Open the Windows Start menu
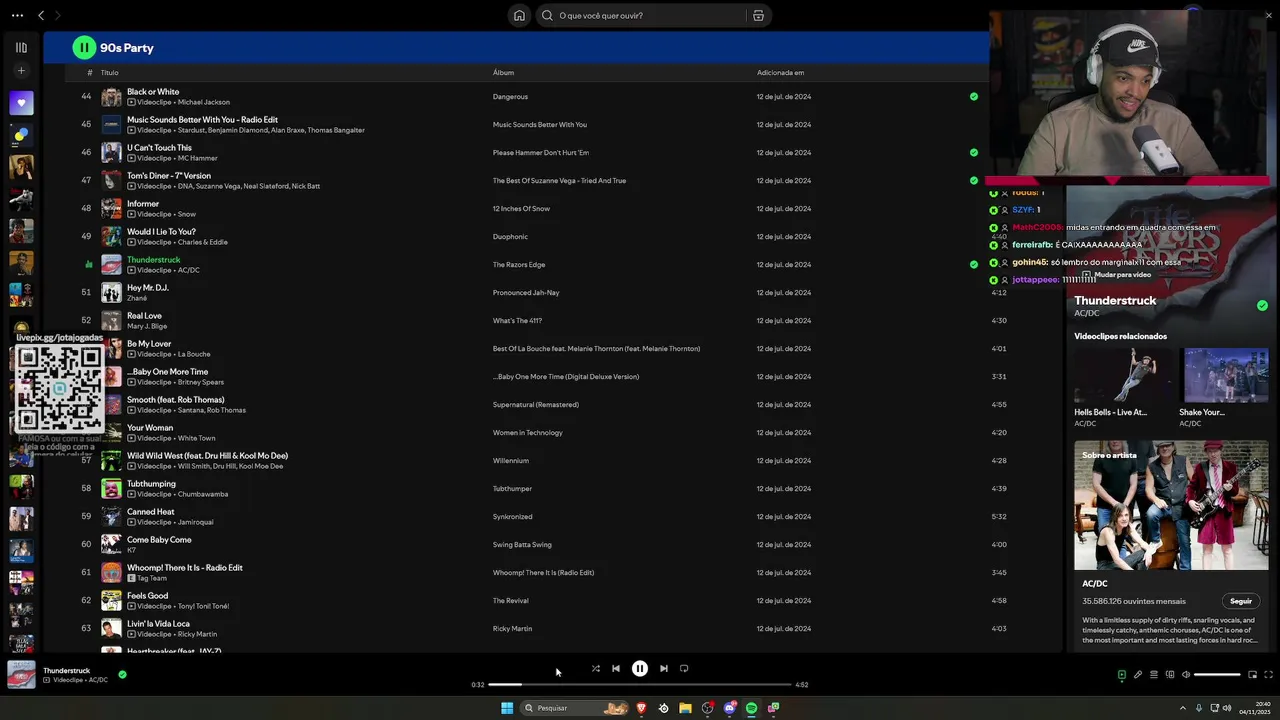 (507, 708)
